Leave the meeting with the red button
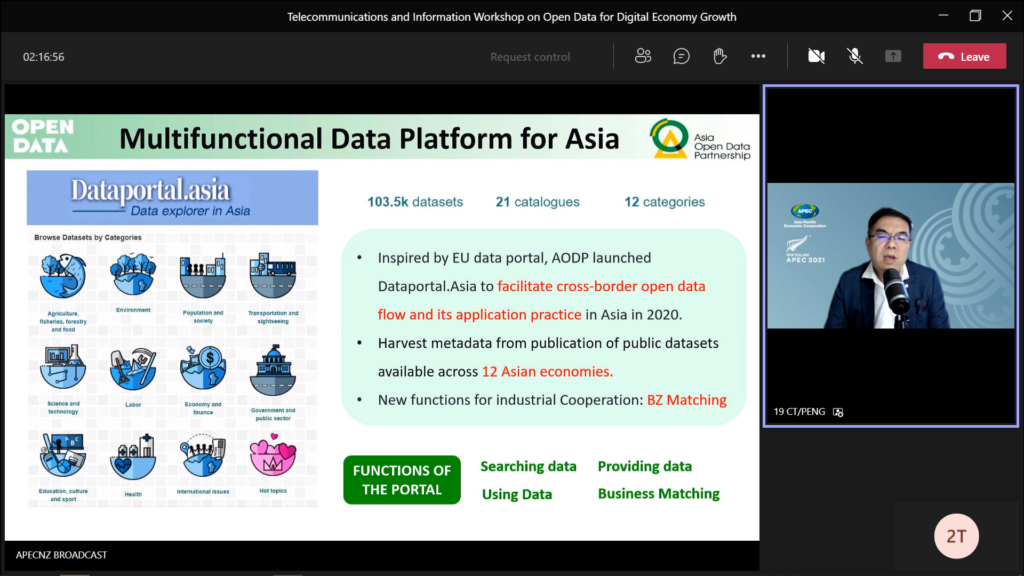 (x=965, y=57)
